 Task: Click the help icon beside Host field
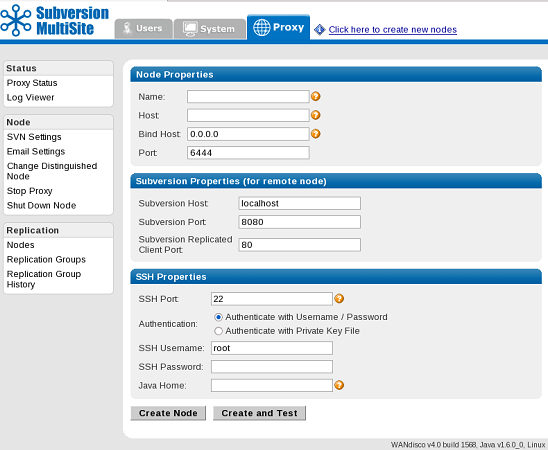[316, 115]
